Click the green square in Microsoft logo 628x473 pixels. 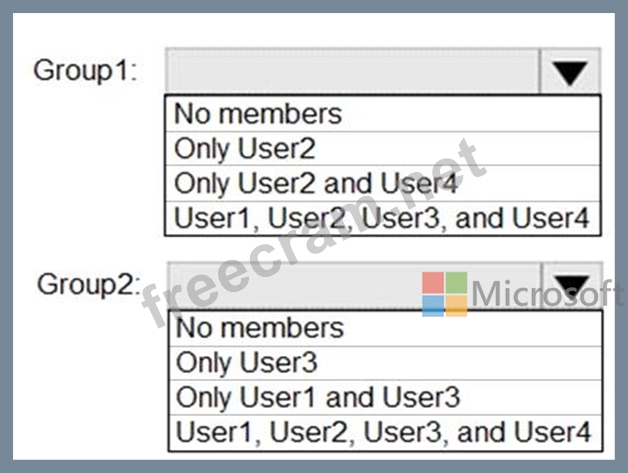pos(456,282)
